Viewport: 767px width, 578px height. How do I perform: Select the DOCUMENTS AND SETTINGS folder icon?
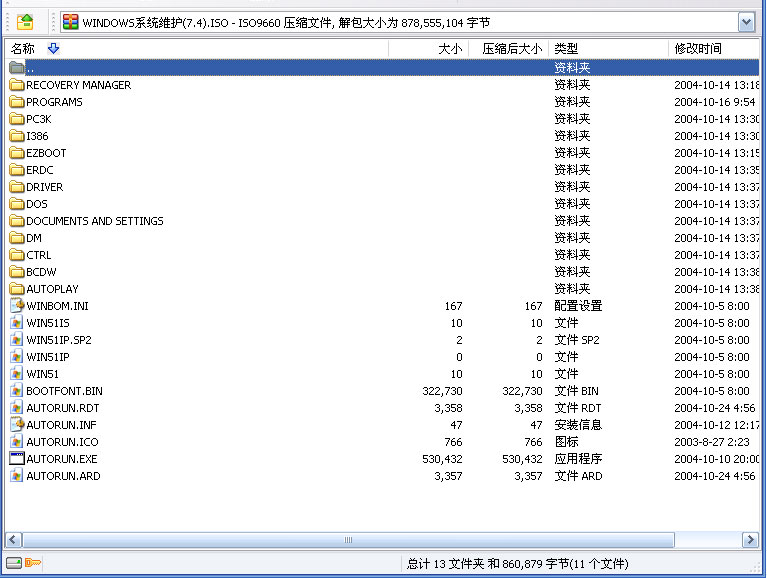point(17,221)
